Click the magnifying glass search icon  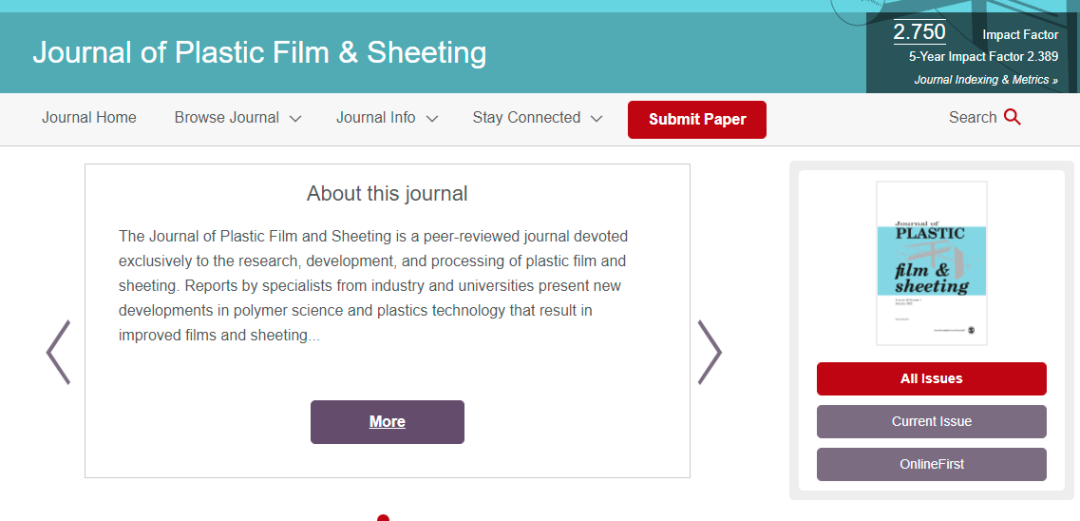coord(1012,117)
